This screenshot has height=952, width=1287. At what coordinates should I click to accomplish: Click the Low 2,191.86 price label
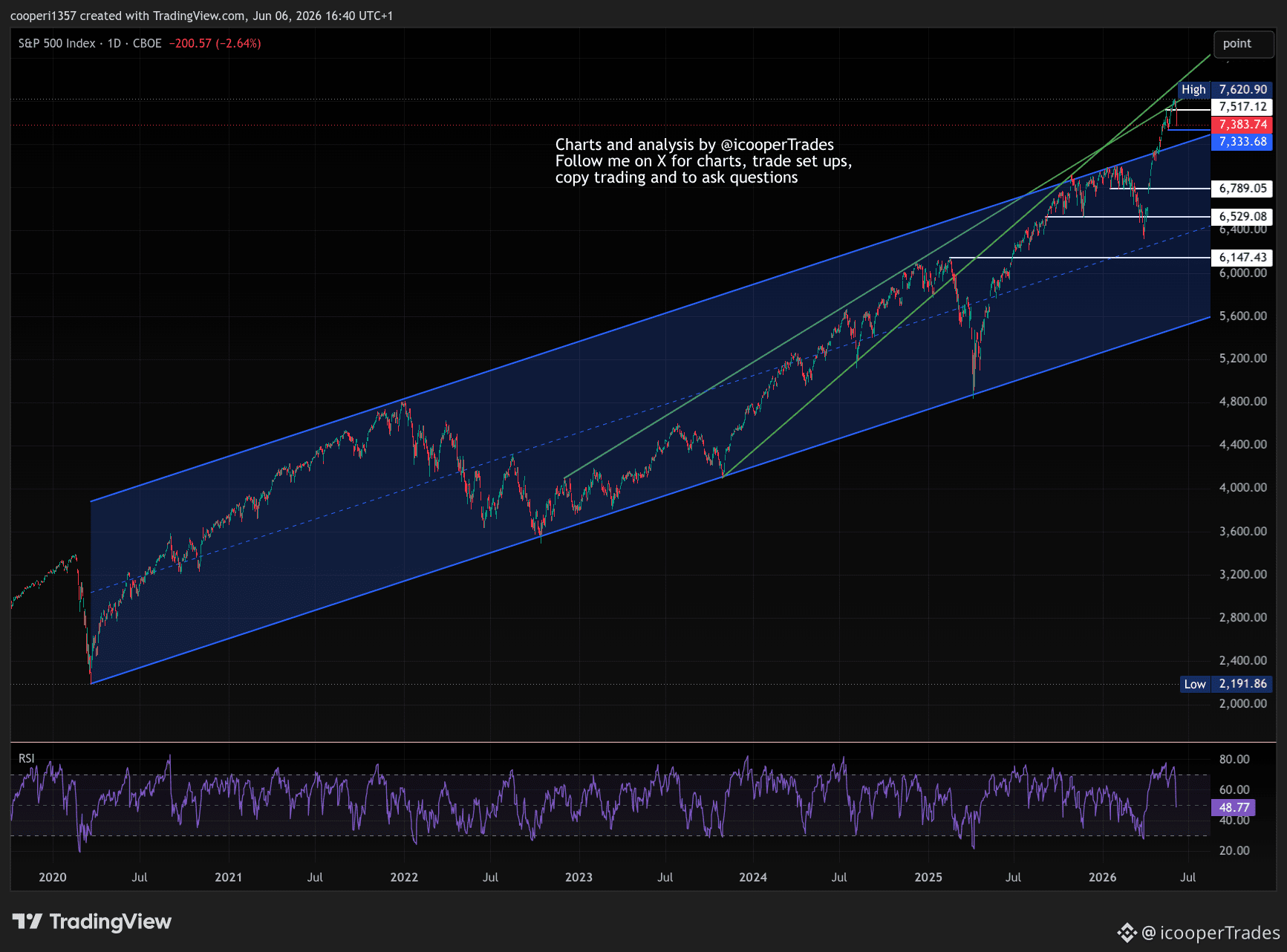[x=1226, y=684]
